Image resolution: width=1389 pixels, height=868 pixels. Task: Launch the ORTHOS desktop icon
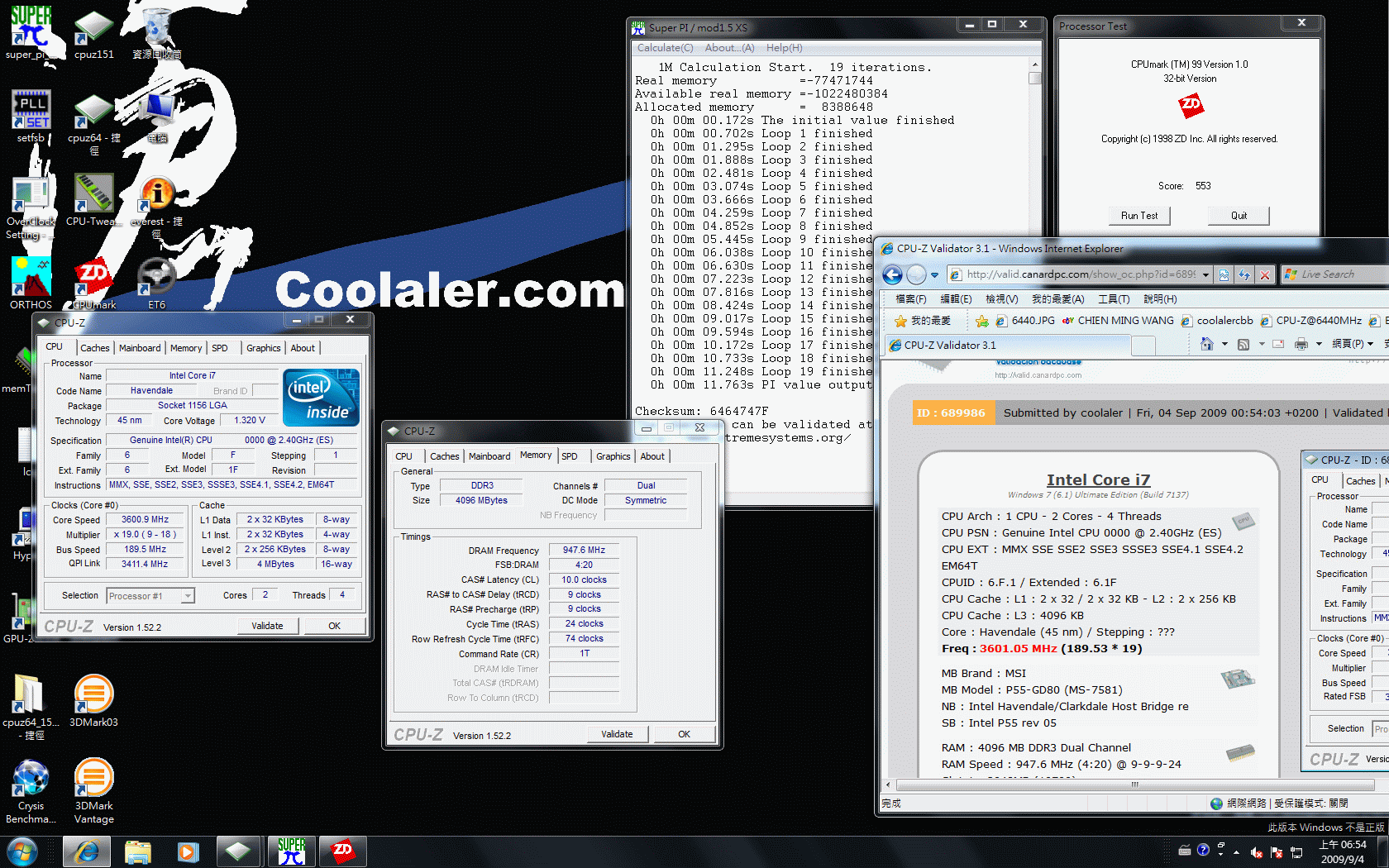[x=31, y=283]
